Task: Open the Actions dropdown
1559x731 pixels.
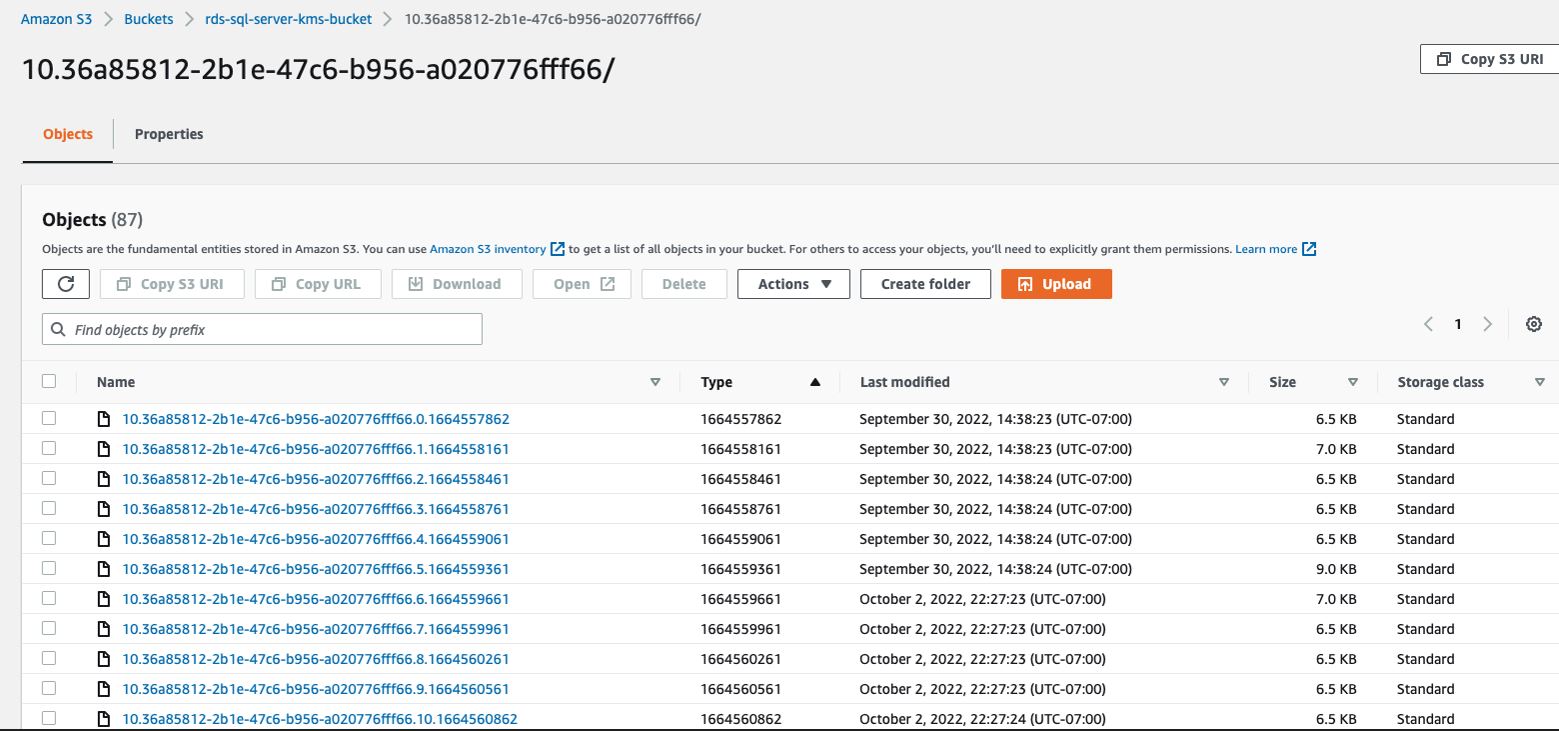Action: pos(792,283)
